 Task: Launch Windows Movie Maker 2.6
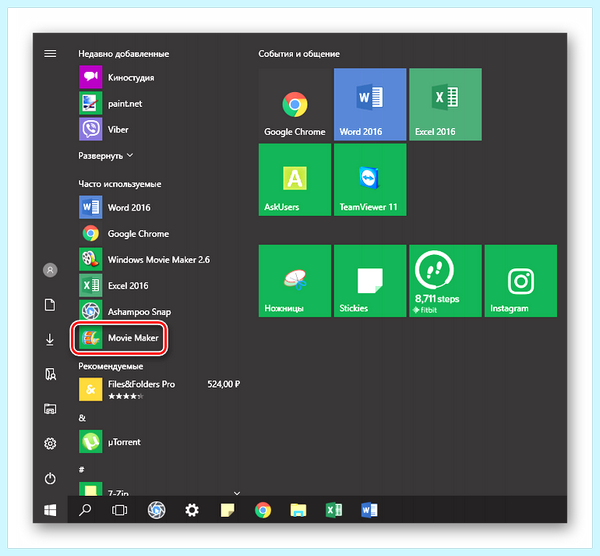(145, 259)
